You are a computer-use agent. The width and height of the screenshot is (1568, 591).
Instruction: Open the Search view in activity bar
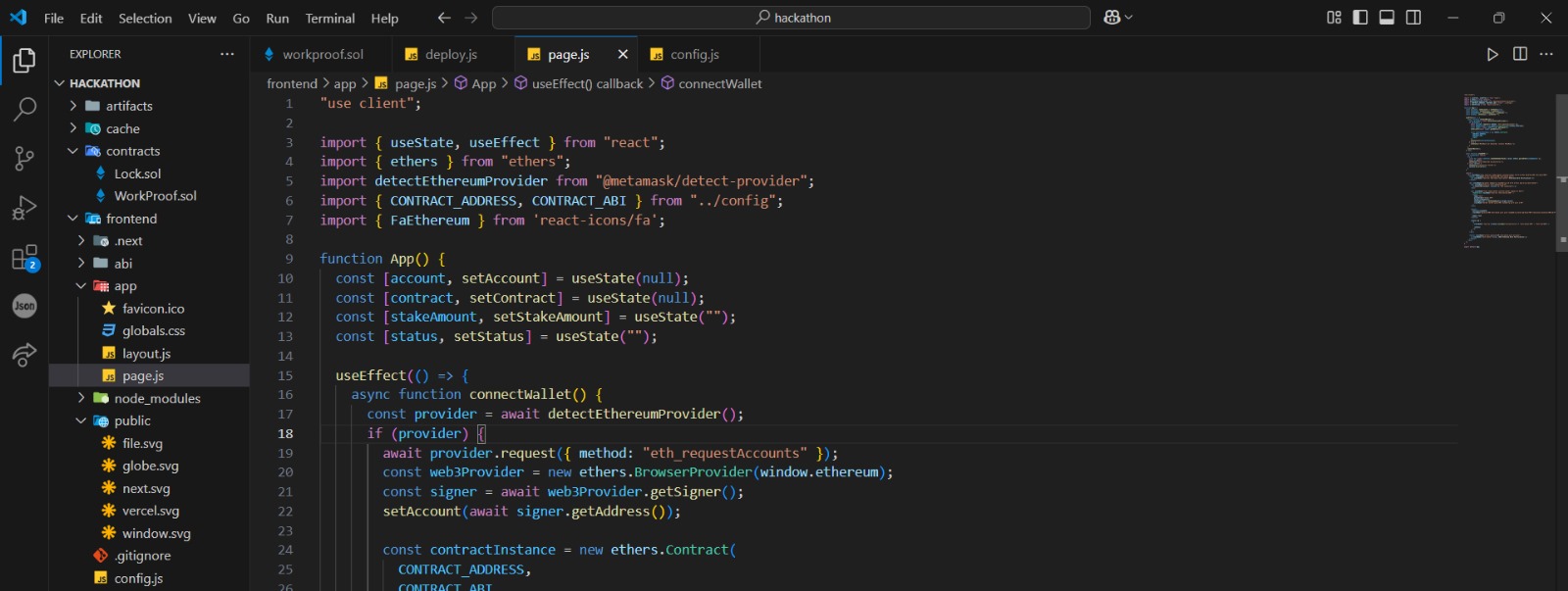click(x=24, y=109)
